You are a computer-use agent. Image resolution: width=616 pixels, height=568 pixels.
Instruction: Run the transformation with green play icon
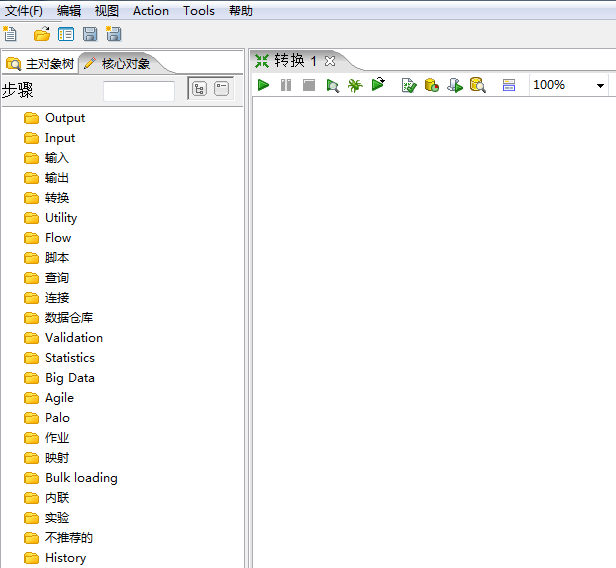tap(263, 84)
